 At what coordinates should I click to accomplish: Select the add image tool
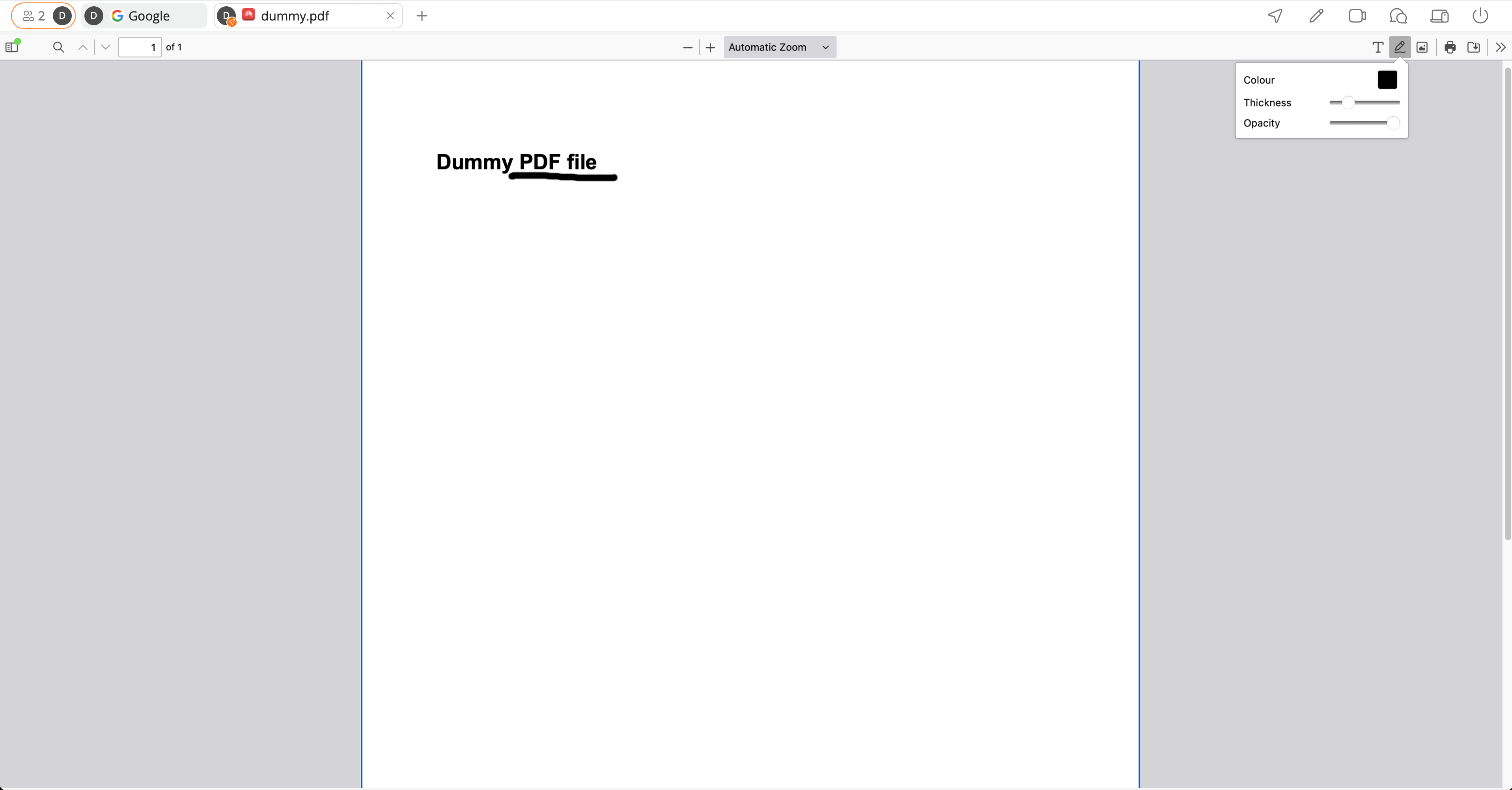tap(1422, 47)
